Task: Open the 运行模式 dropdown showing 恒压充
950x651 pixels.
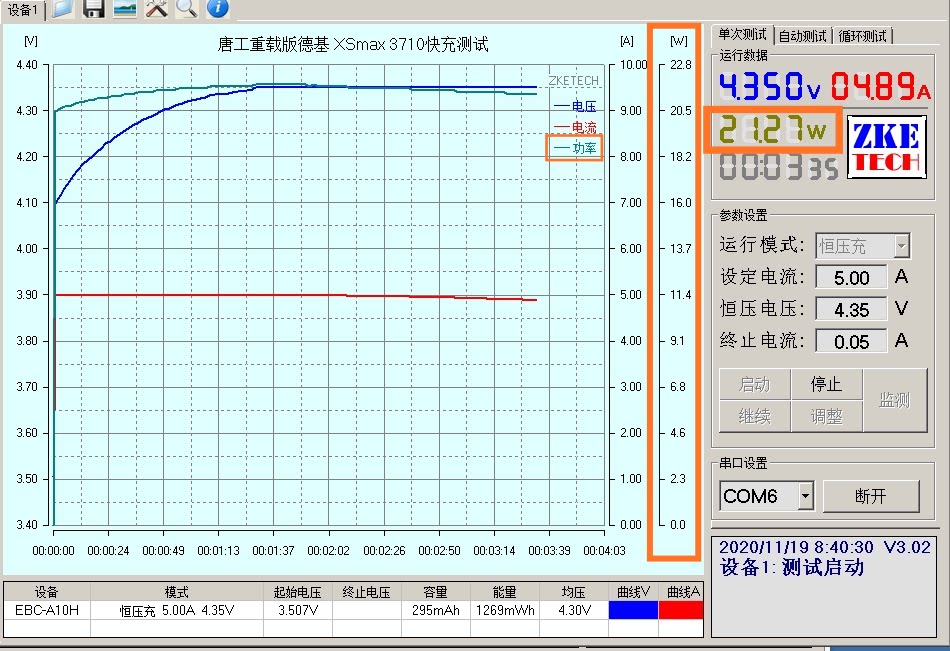Action: point(863,246)
